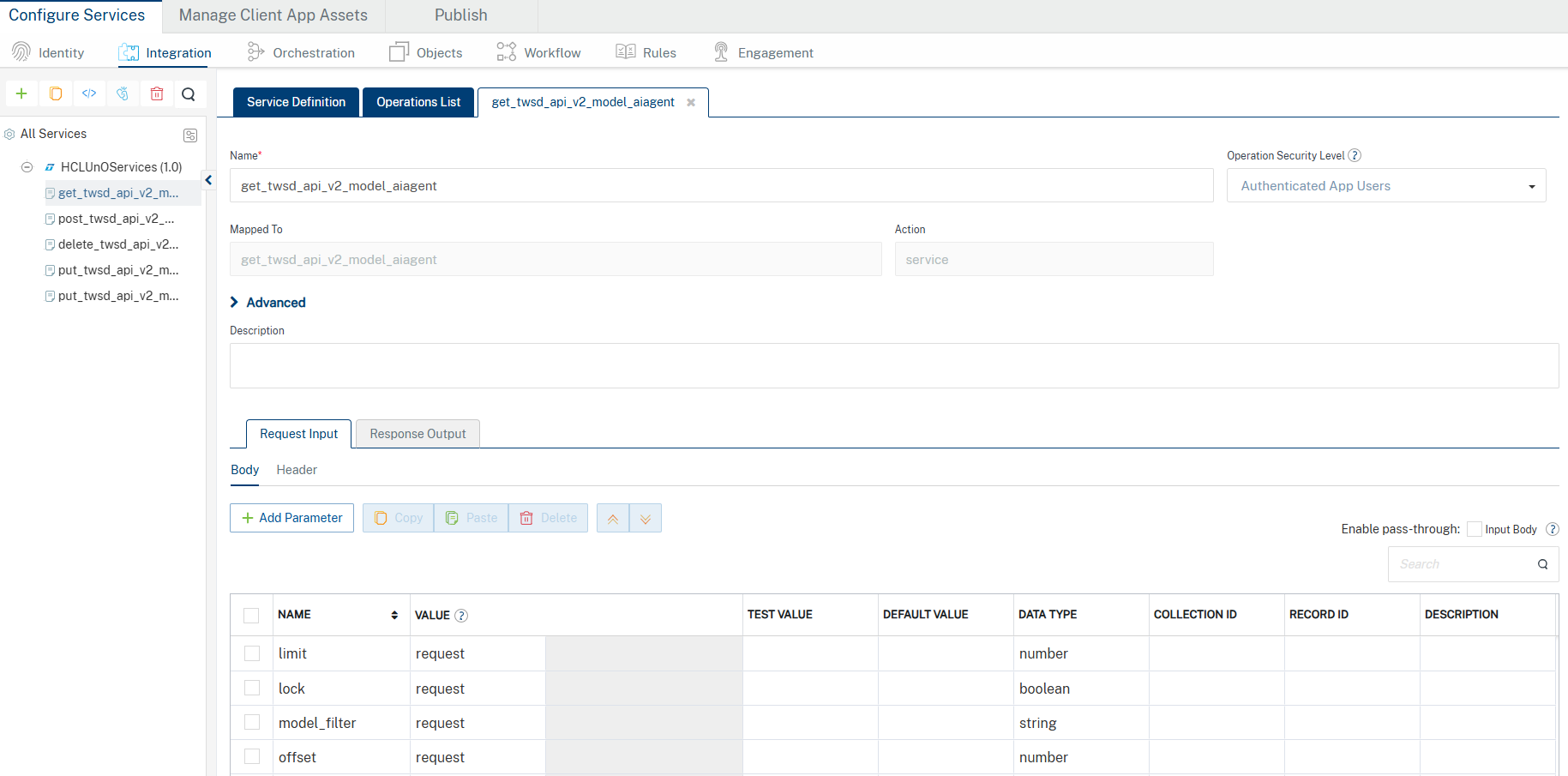The image size is (1568, 776).
Task: Click the Description text field
Action: (893, 366)
